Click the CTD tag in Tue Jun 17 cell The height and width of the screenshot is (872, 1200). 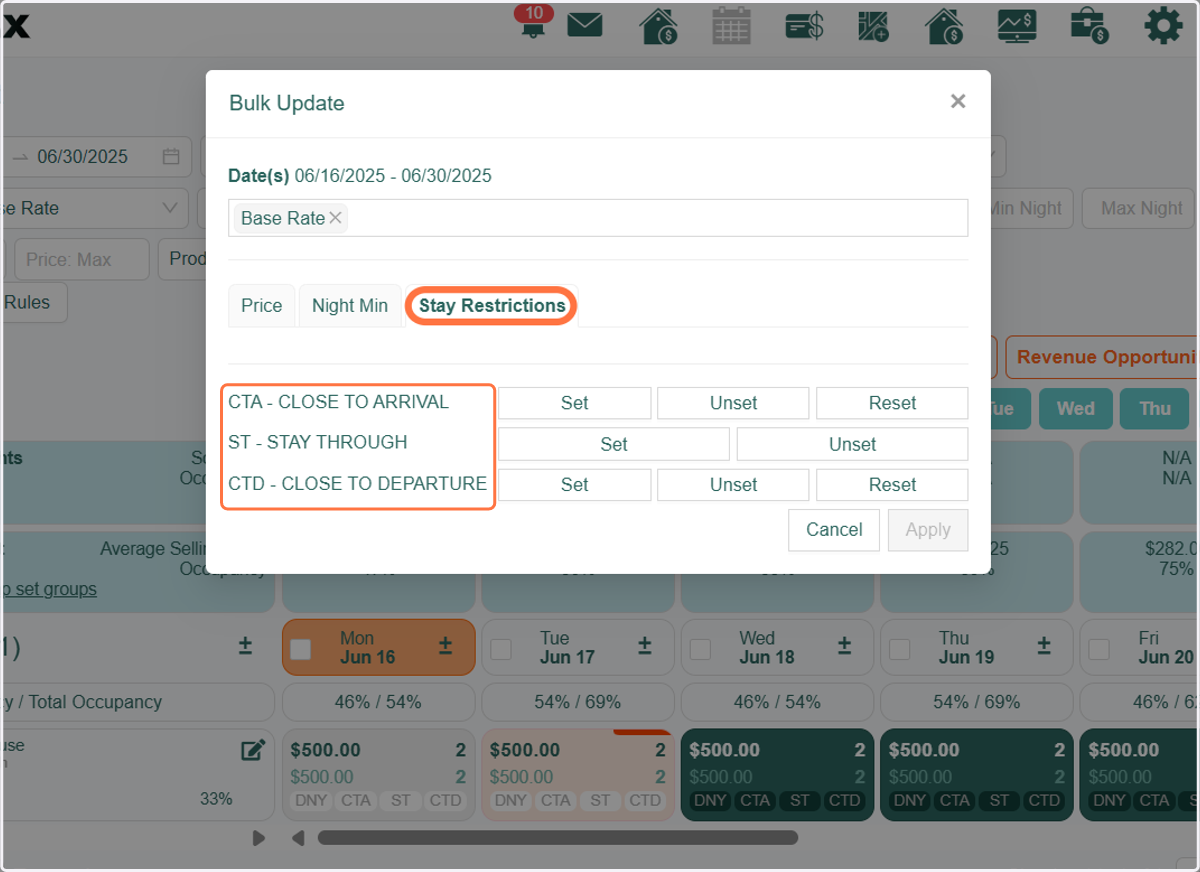(x=645, y=800)
